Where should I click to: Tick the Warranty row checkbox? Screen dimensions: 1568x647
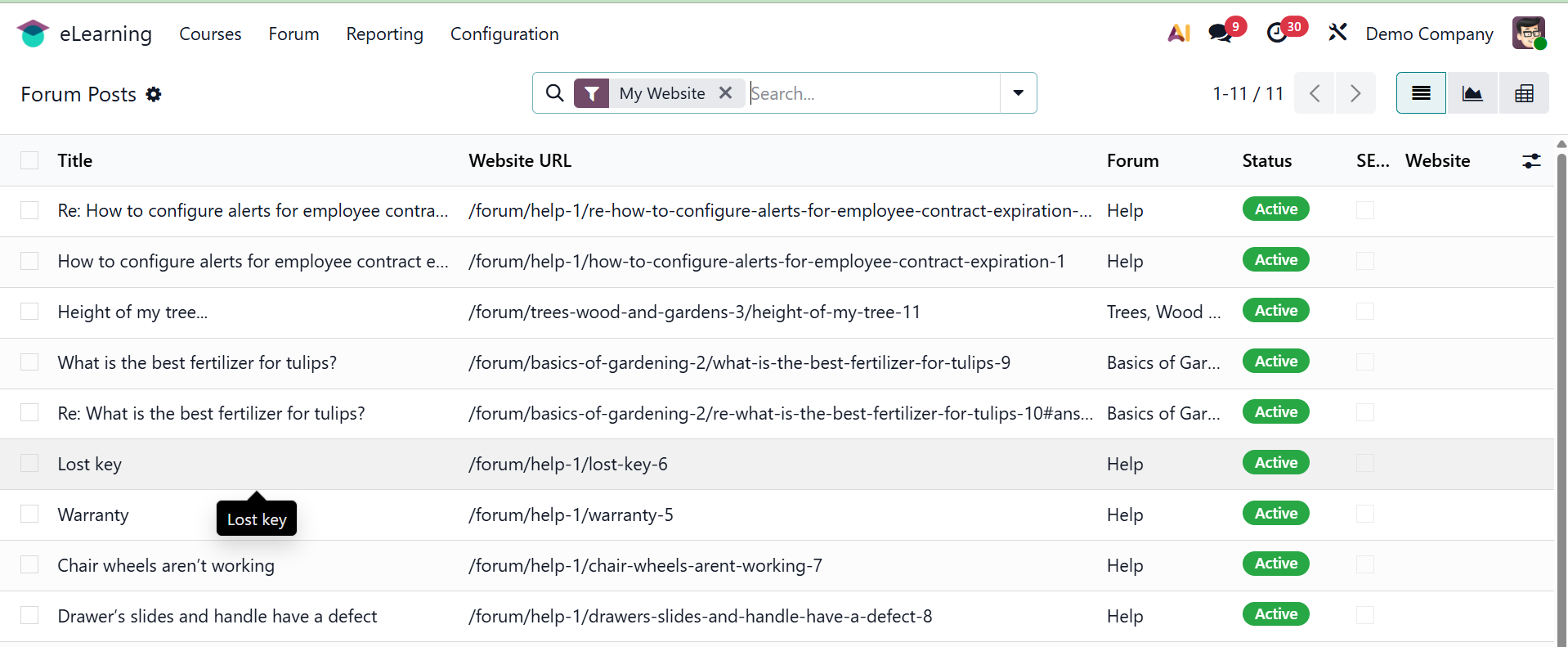(x=29, y=514)
